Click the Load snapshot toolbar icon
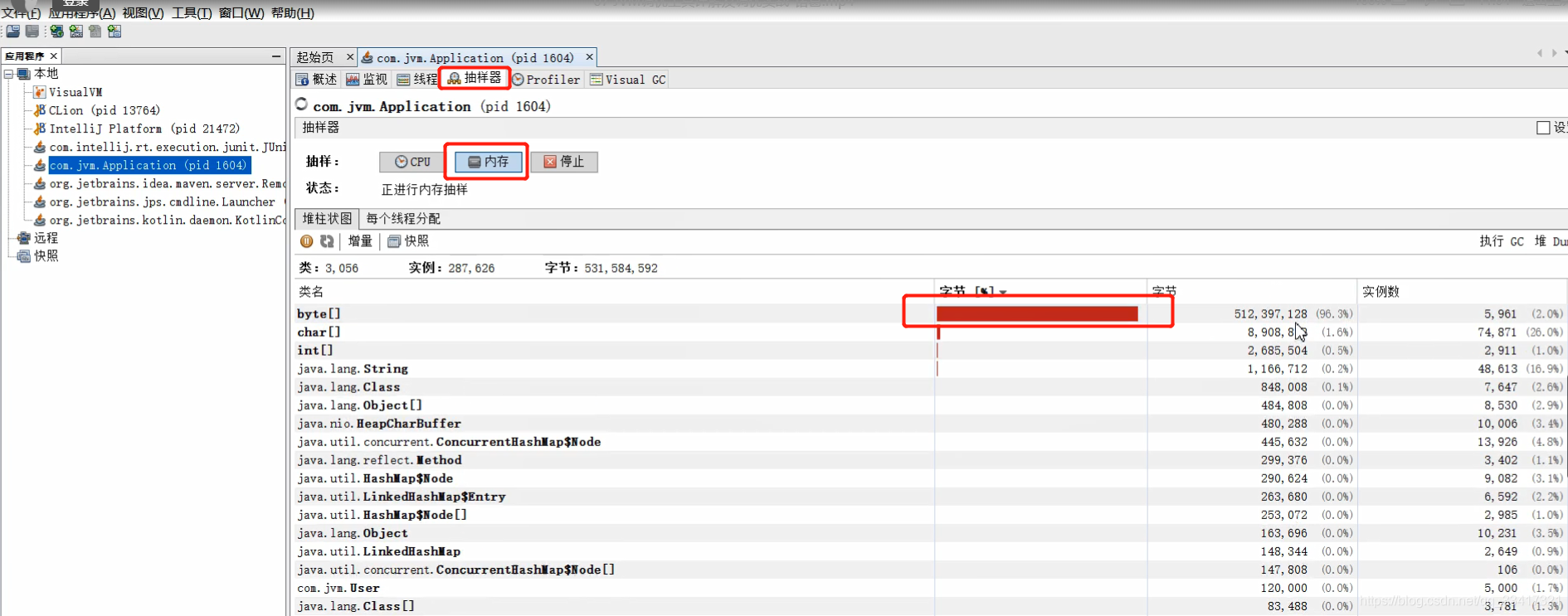The image size is (1568, 616). pos(12,32)
